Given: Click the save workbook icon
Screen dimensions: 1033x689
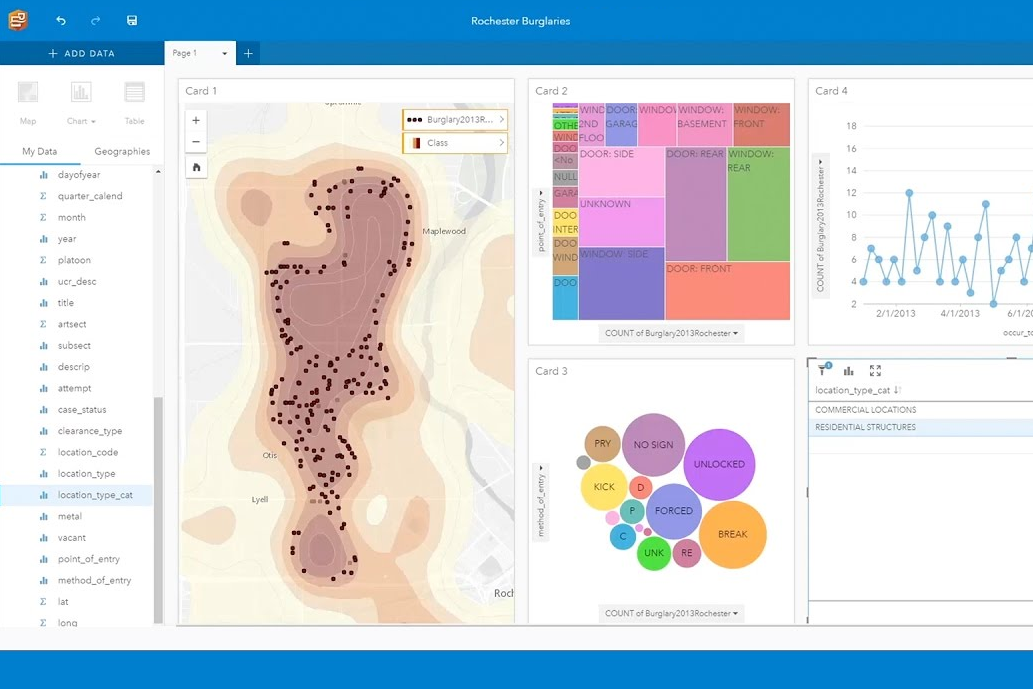Looking at the screenshot, I should (x=132, y=21).
